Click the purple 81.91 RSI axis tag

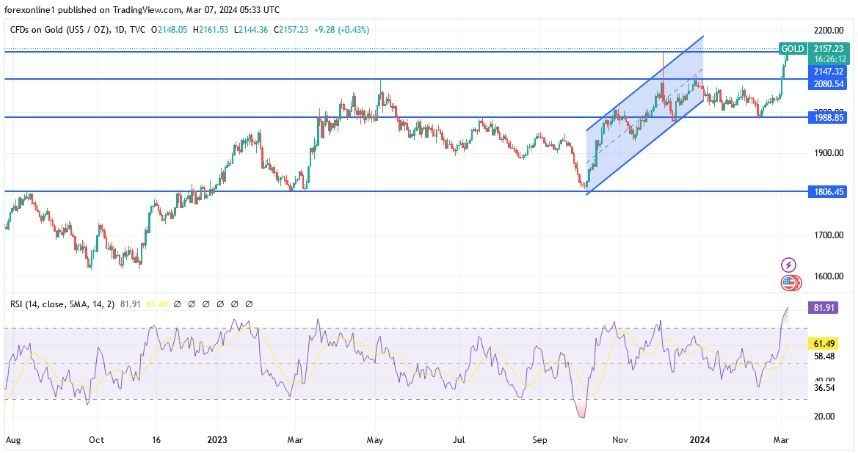pos(823,307)
